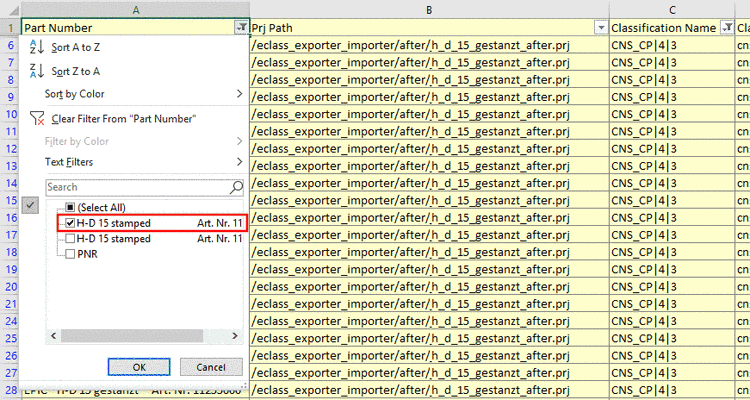Open the Classification Name filter dropdown
The width and height of the screenshot is (750, 400).
pos(726,28)
